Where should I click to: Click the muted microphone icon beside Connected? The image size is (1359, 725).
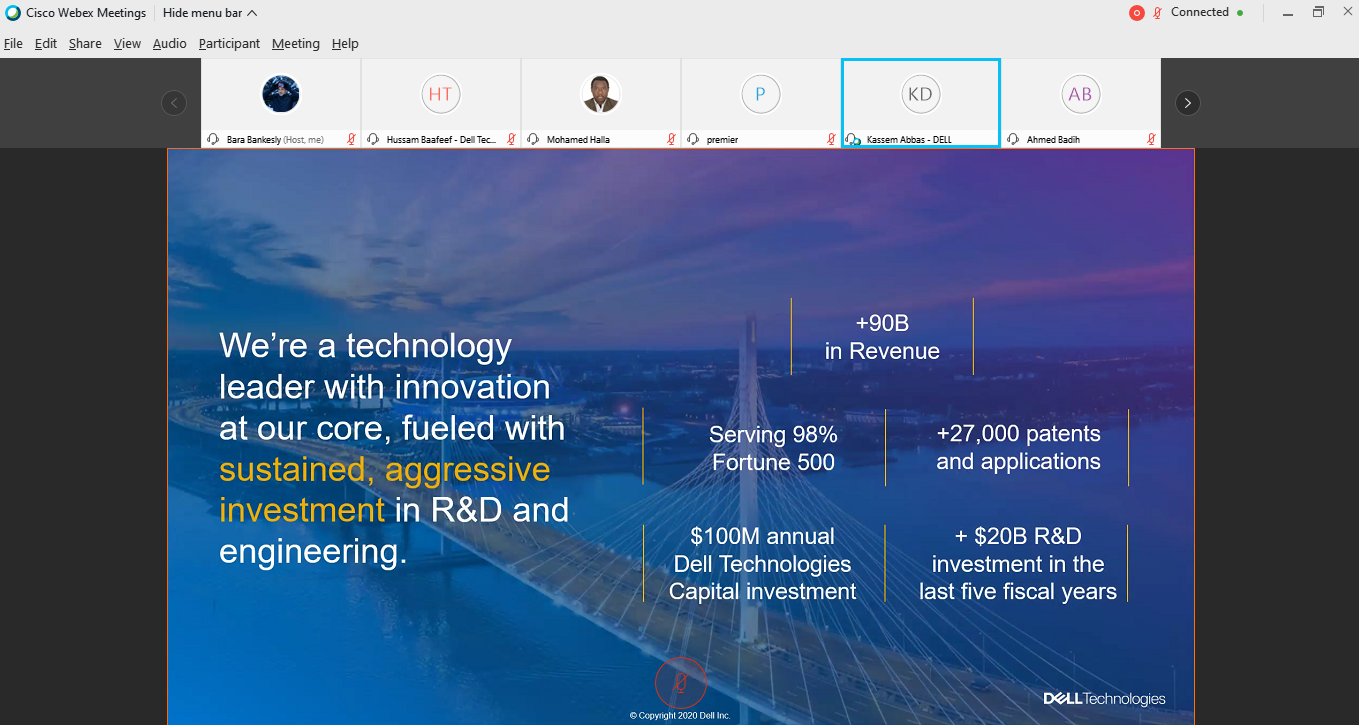point(1158,13)
